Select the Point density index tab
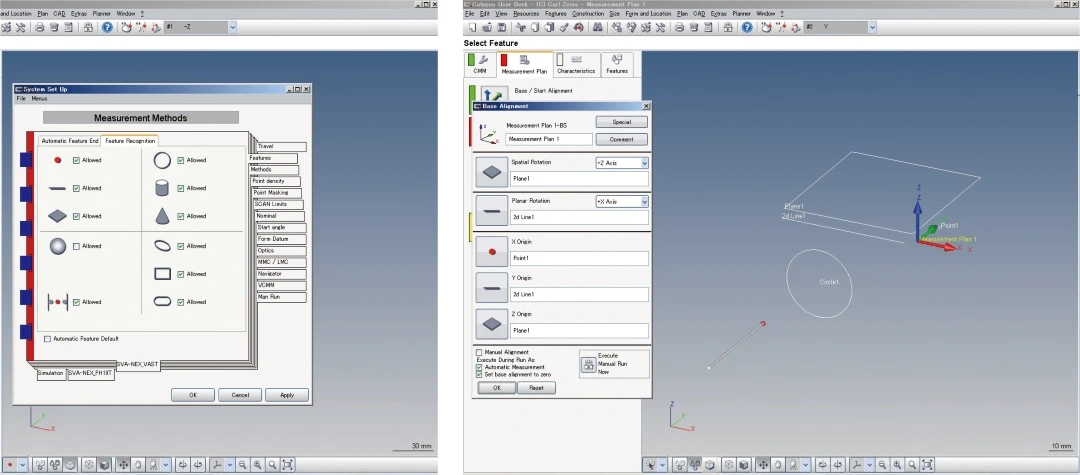Screen dimensions: 1080x475 tap(271, 181)
